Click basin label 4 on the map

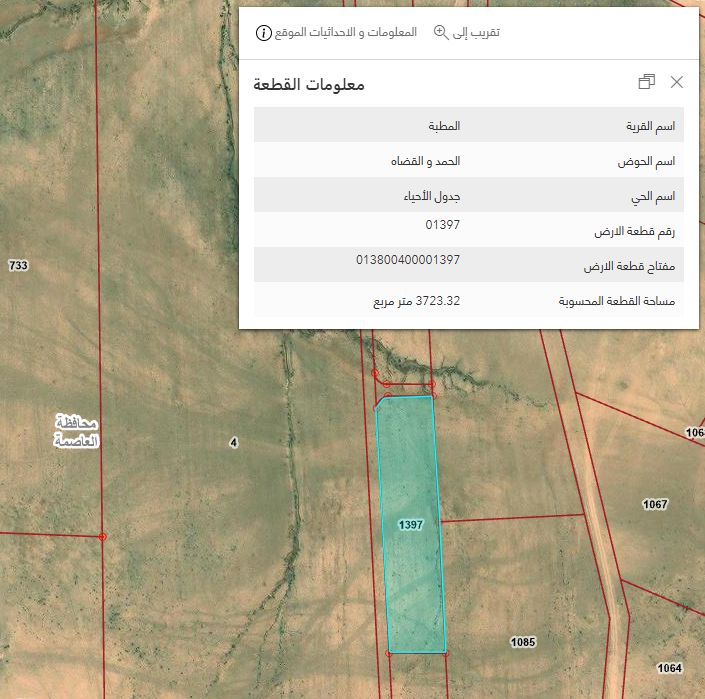[233, 443]
